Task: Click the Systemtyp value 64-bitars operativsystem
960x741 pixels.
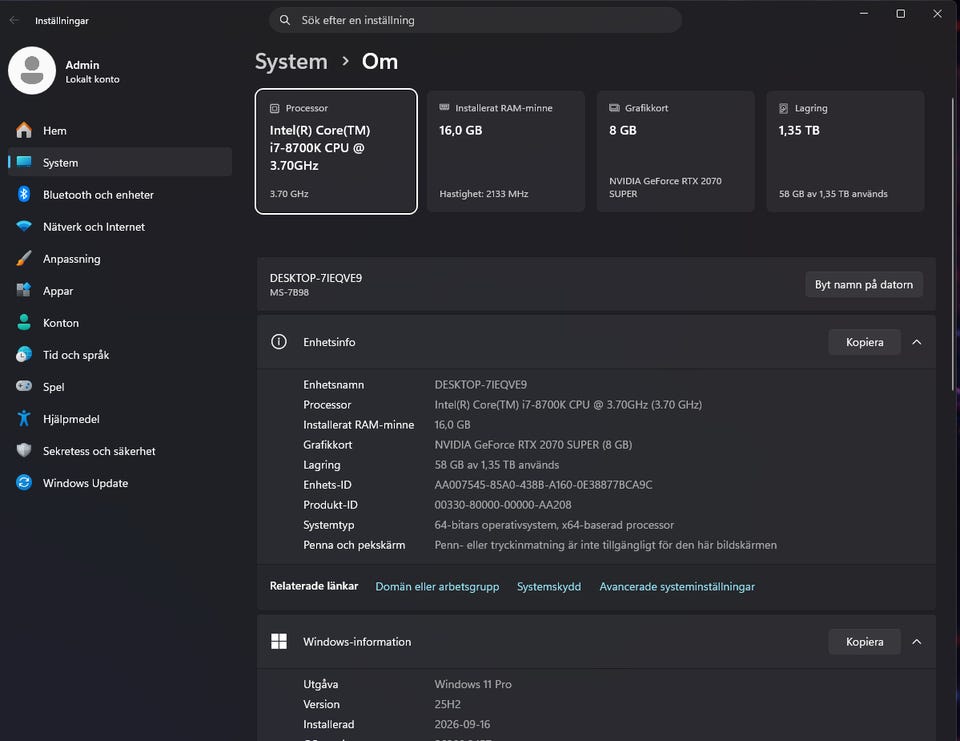Action: pyautogui.click(x=554, y=525)
